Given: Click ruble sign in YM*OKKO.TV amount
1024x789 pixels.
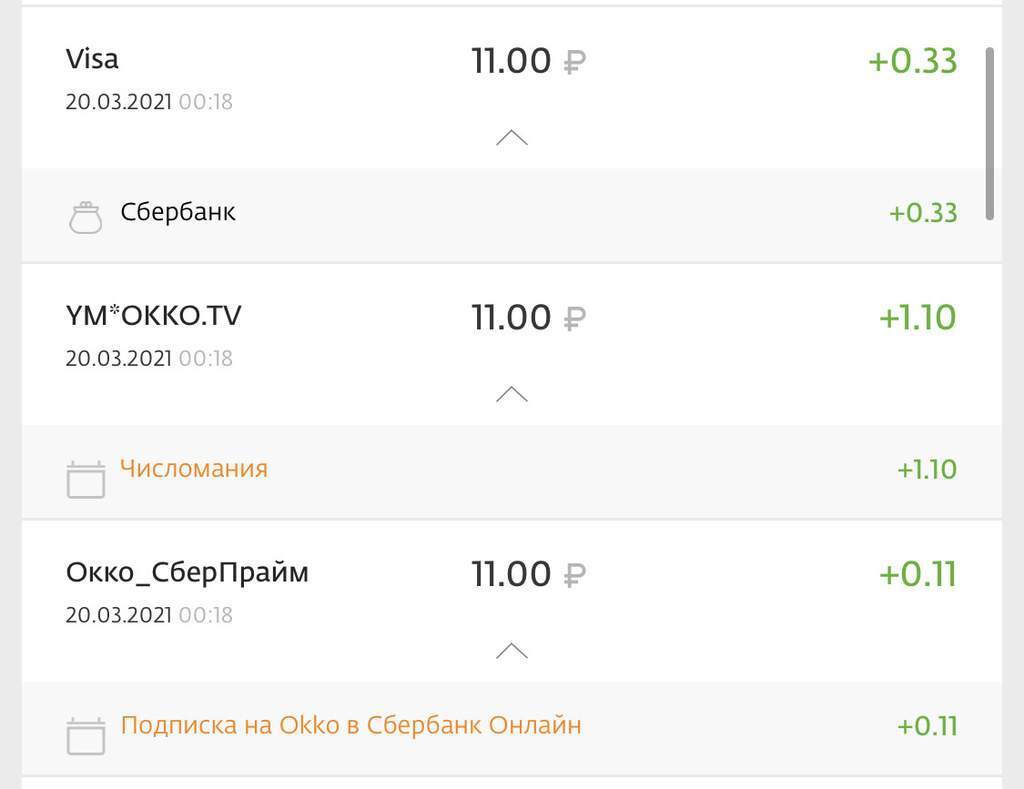Looking at the screenshot, I should point(574,319).
